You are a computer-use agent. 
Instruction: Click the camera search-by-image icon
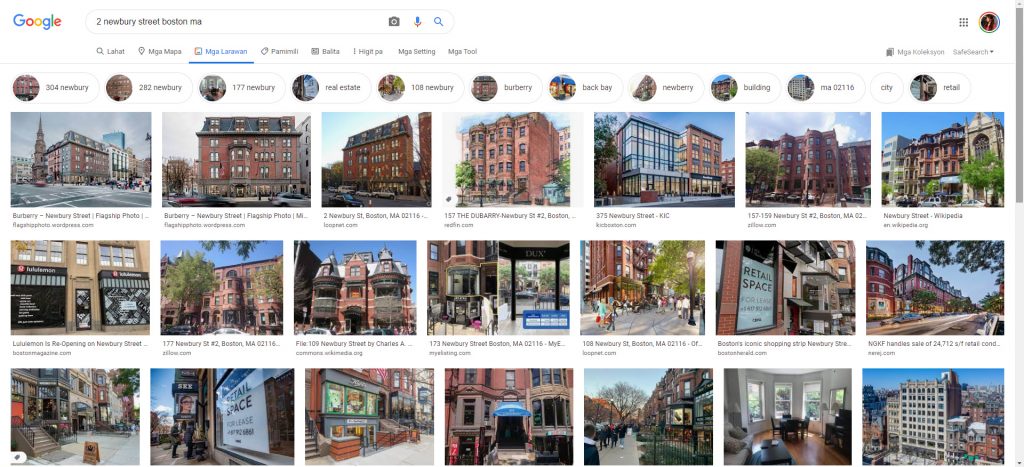click(394, 22)
